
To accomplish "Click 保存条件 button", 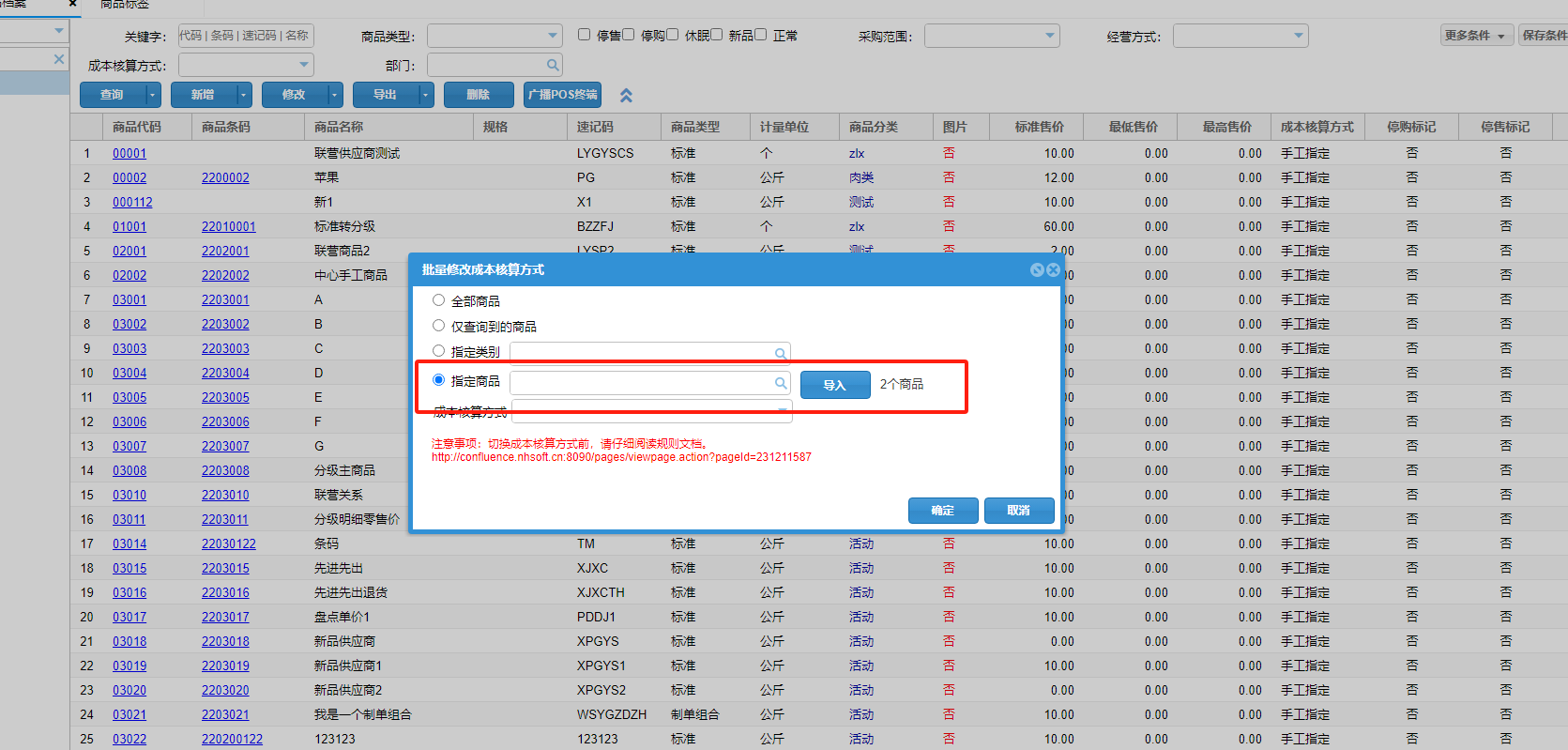I will (1544, 36).
